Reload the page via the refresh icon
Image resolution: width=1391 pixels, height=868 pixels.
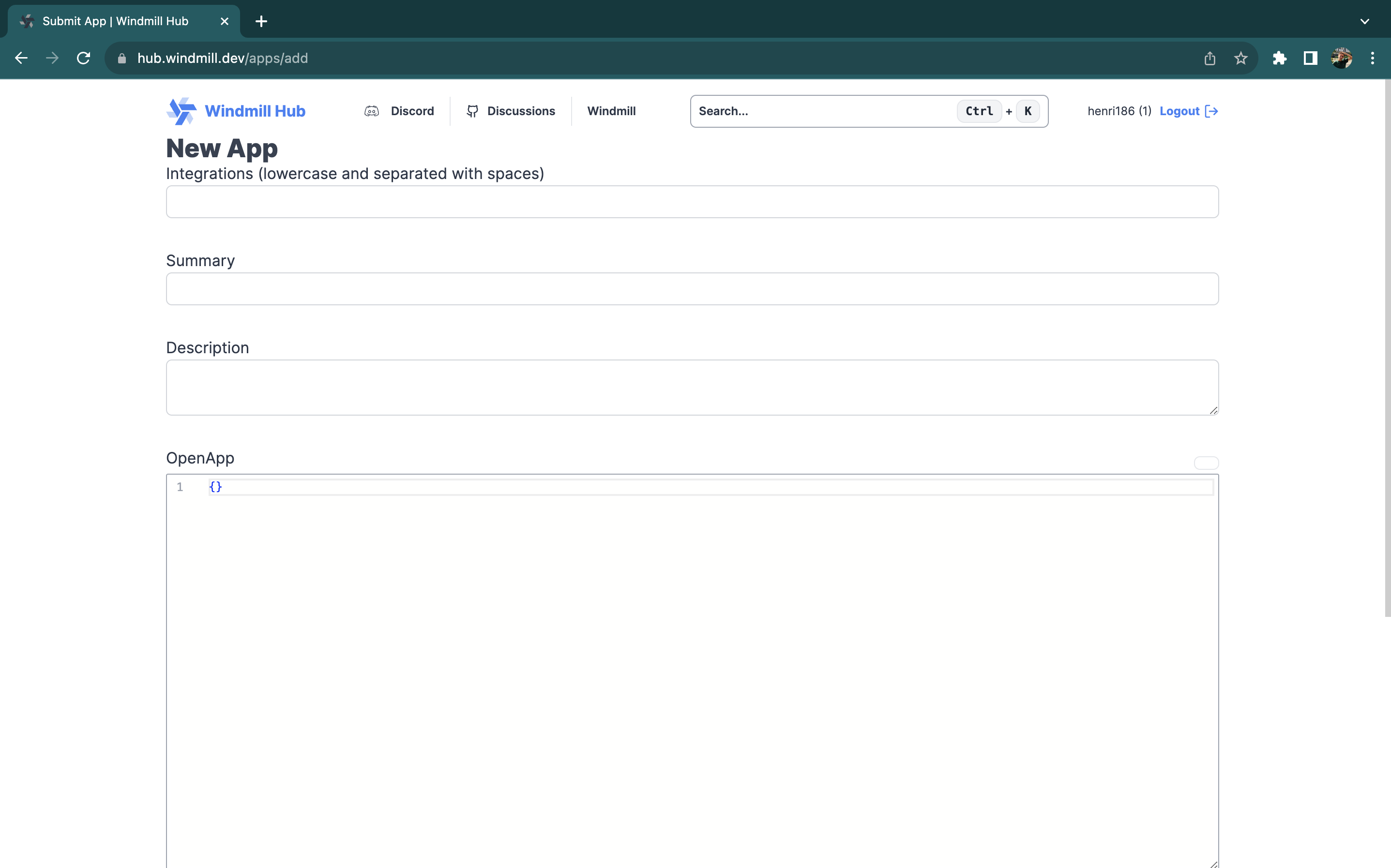click(x=84, y=58)
